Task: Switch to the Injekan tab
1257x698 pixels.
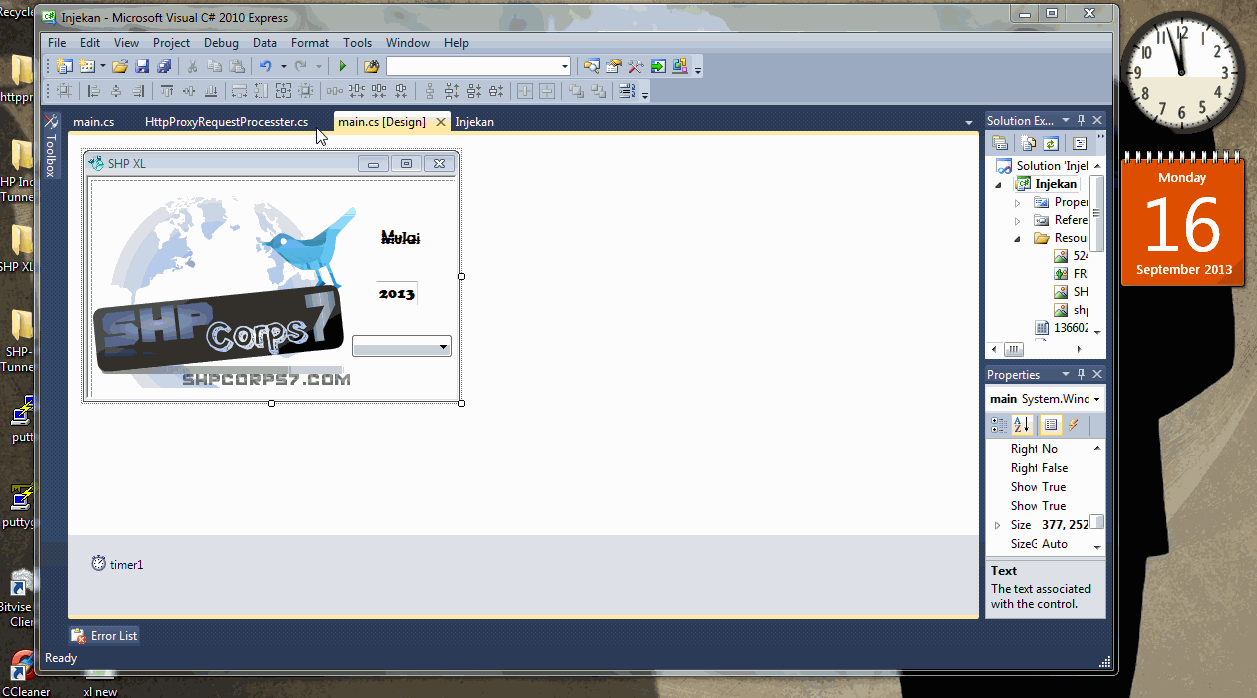Action: [x=474, y=122]
